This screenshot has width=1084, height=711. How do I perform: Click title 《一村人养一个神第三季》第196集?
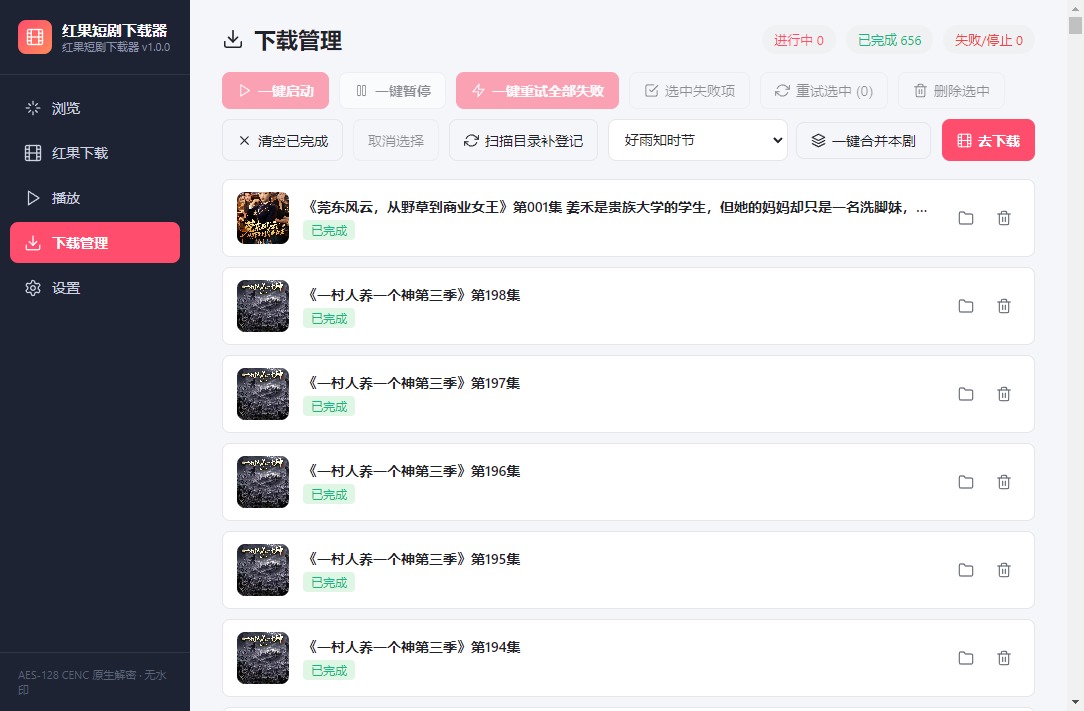pyautogui.click(x=413, y=471)
